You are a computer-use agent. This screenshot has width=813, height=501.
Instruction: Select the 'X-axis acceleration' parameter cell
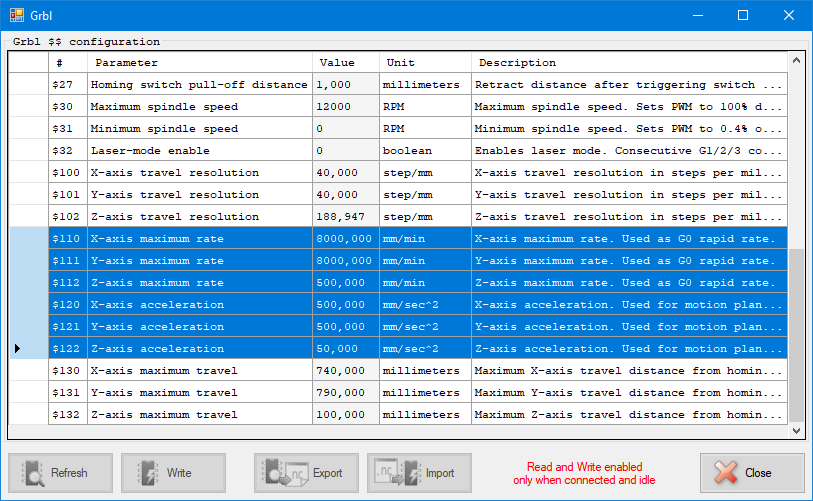point(200,304)
